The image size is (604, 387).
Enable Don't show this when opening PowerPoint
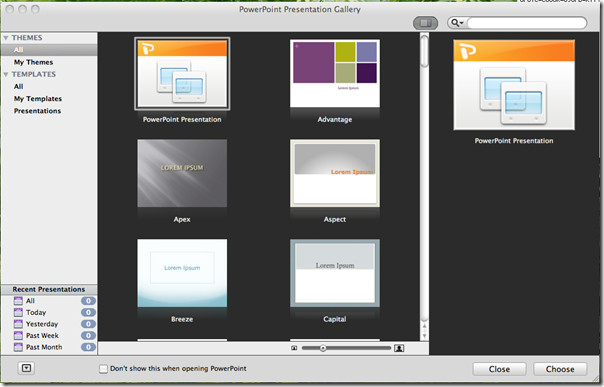[103, 369]
